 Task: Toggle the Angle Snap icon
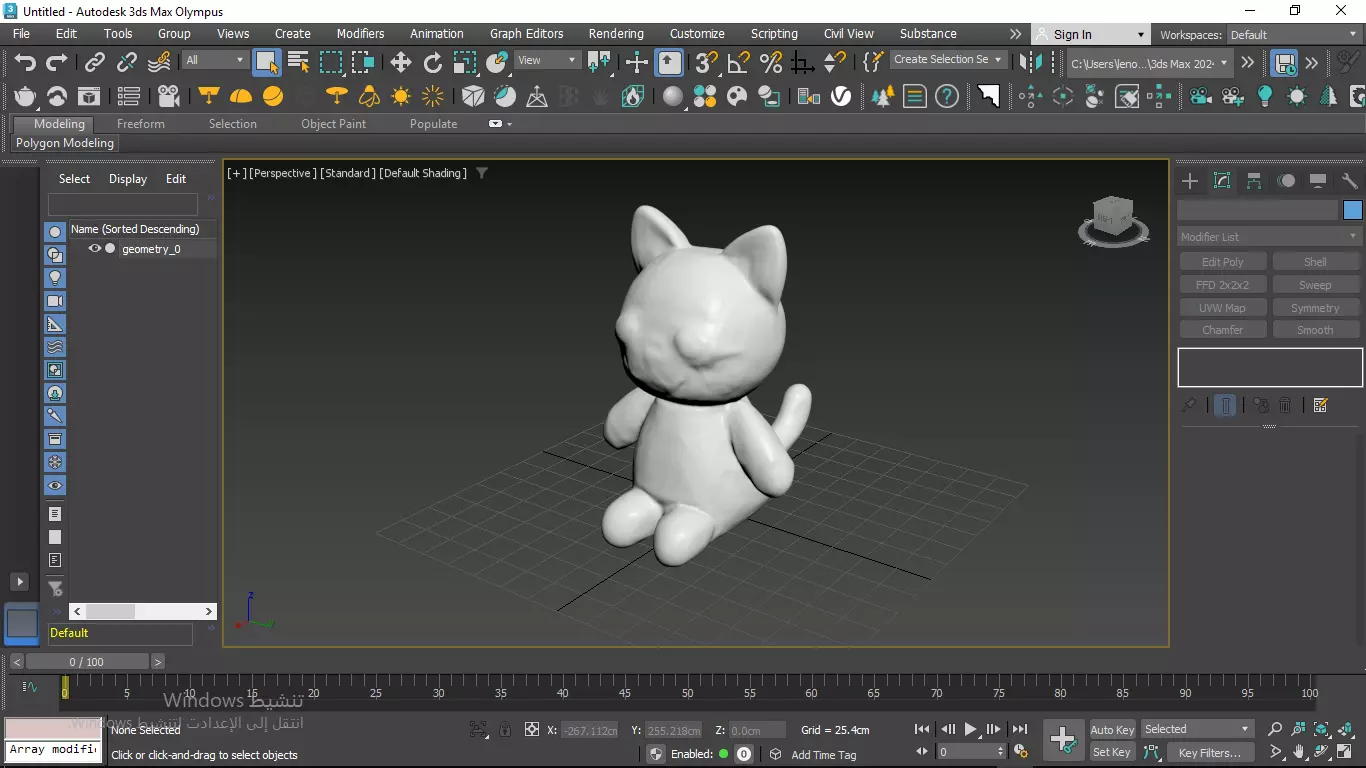[x=739, y=62]
